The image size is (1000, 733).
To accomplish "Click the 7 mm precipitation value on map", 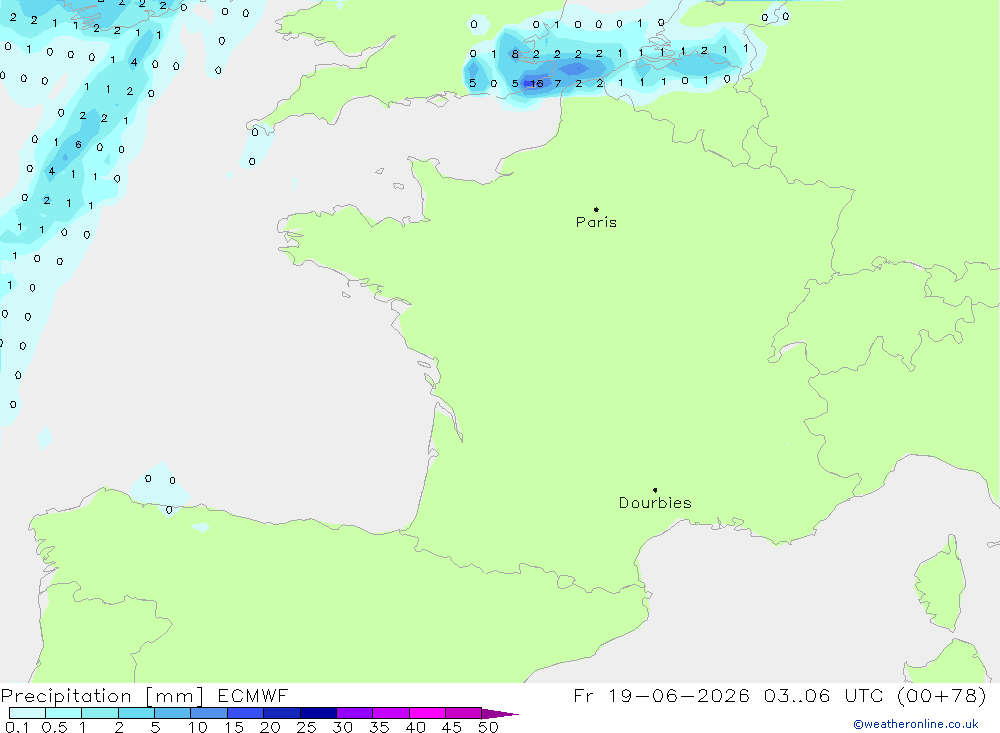I will tap(558, 84).
